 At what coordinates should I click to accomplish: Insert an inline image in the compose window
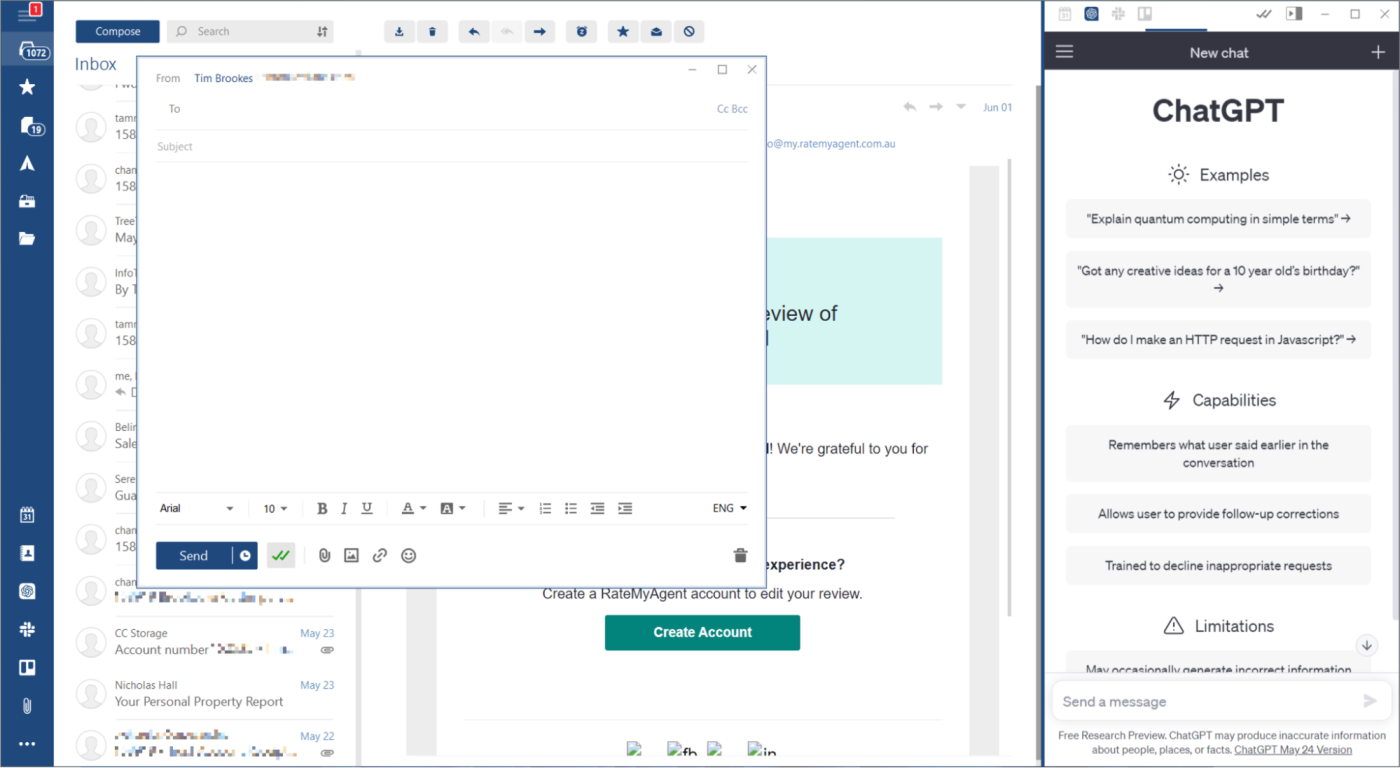coord(351,556)
